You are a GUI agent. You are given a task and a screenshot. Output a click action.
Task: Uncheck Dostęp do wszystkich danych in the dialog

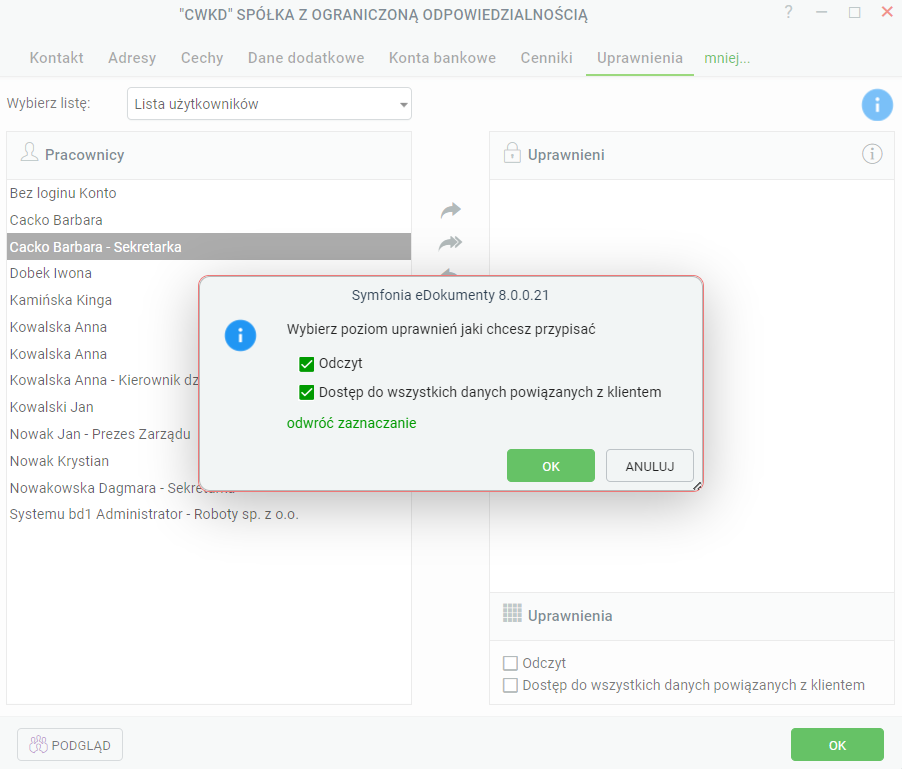click(306, 393)
